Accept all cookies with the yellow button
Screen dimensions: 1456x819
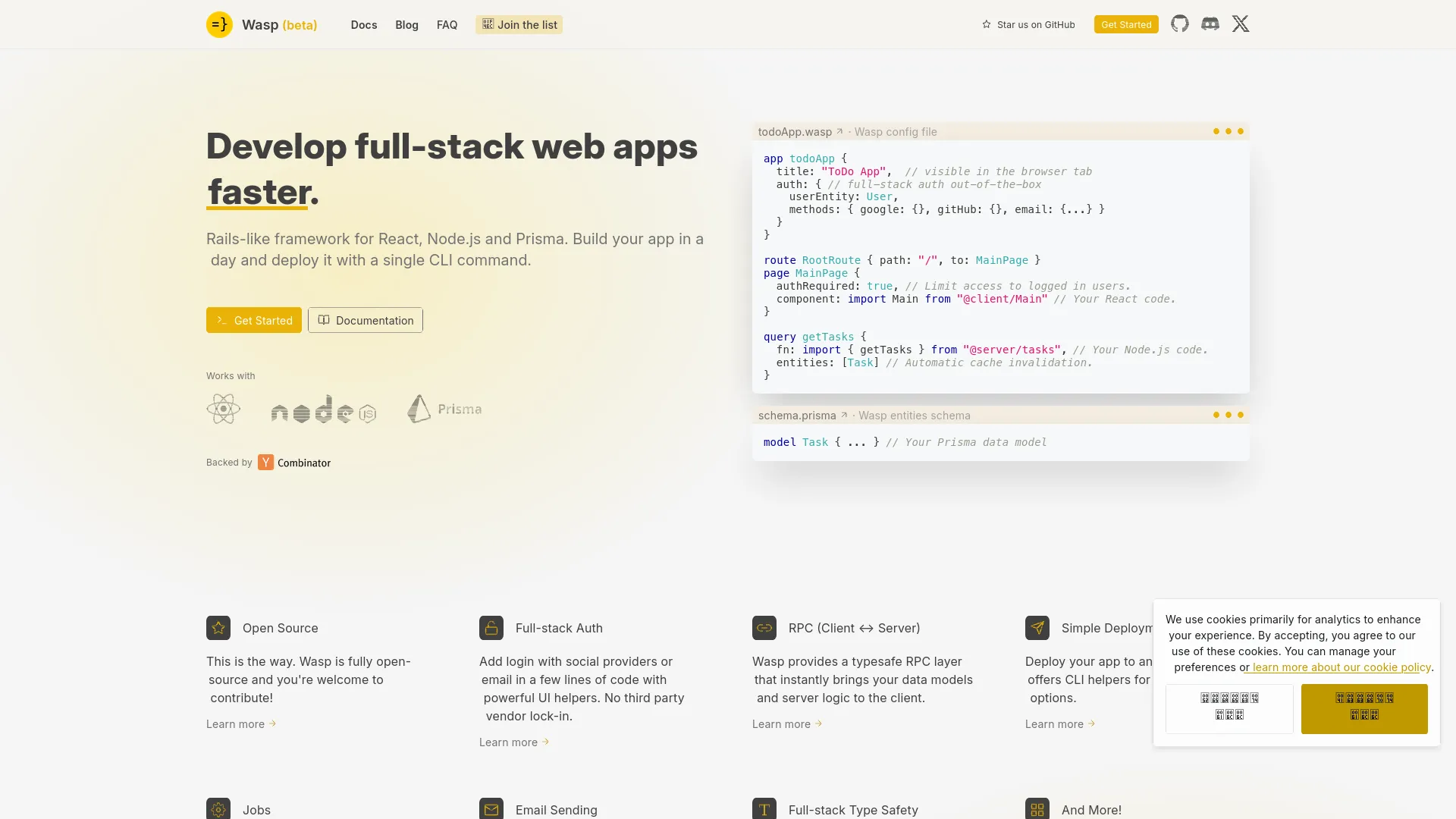pyautogui.click(x=1364, y=709)
